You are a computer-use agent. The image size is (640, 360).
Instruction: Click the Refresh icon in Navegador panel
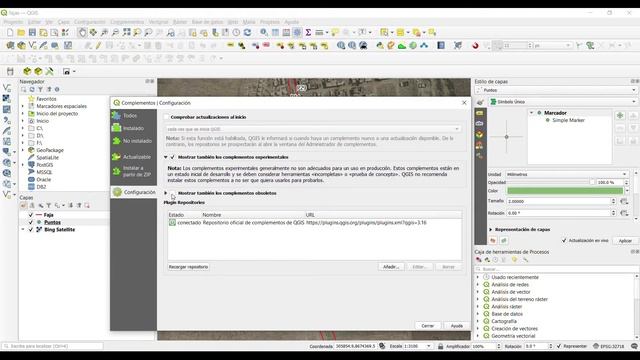click(x=32, y=89)
